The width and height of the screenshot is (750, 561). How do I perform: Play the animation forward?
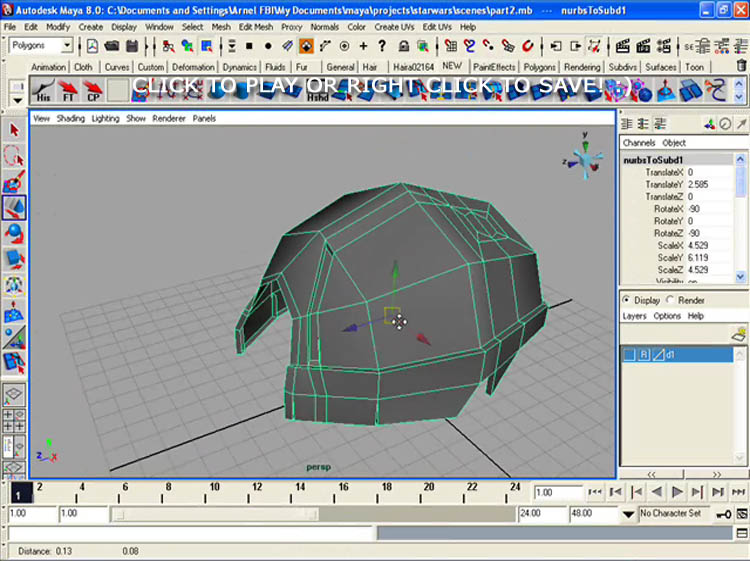pos(676,492)
